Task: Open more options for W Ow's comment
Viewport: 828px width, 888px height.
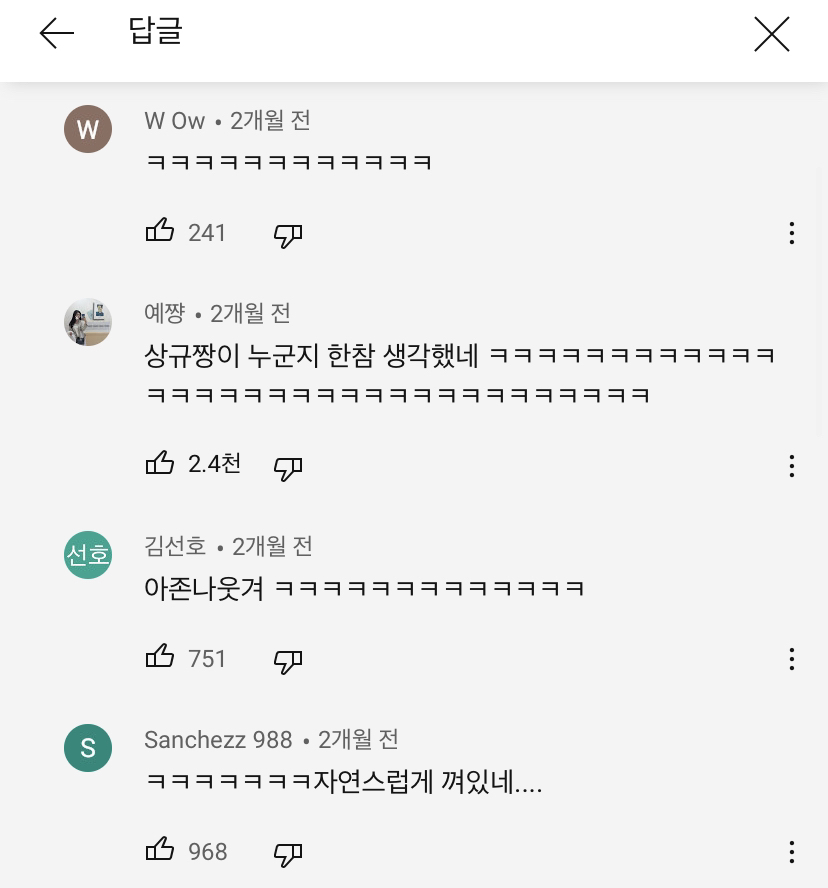Action: pyautogui.click(x=791, y=233)
